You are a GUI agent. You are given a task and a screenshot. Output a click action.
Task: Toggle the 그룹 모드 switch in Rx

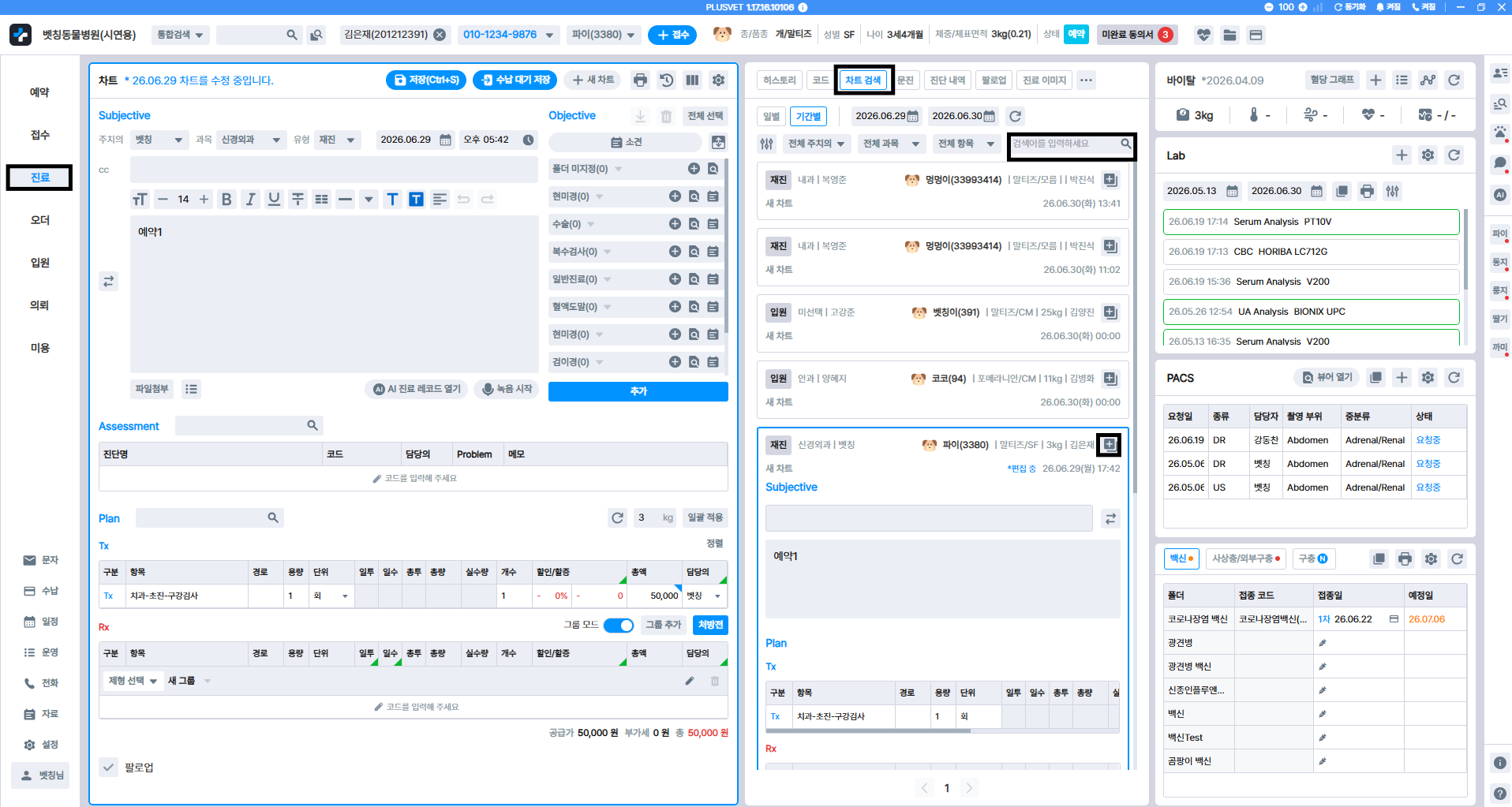(x=619, y=625)
